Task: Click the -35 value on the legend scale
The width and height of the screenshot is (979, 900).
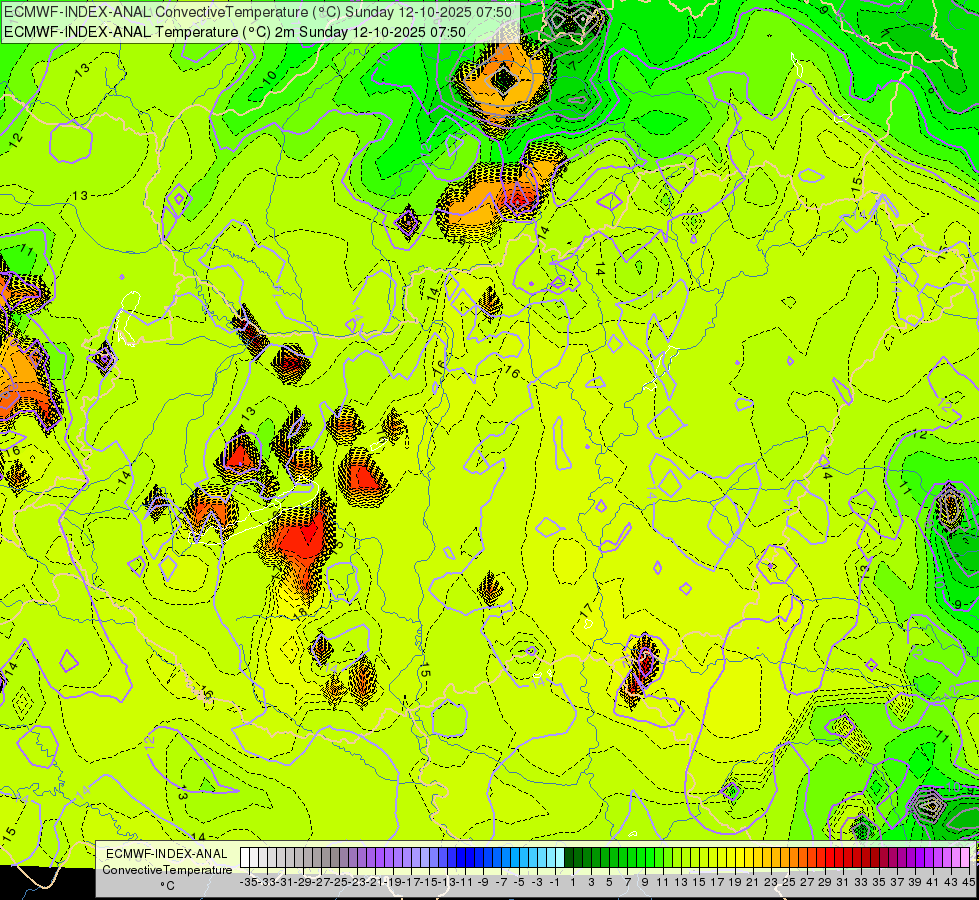Action: pyautogui.click(x=249, y=883)
